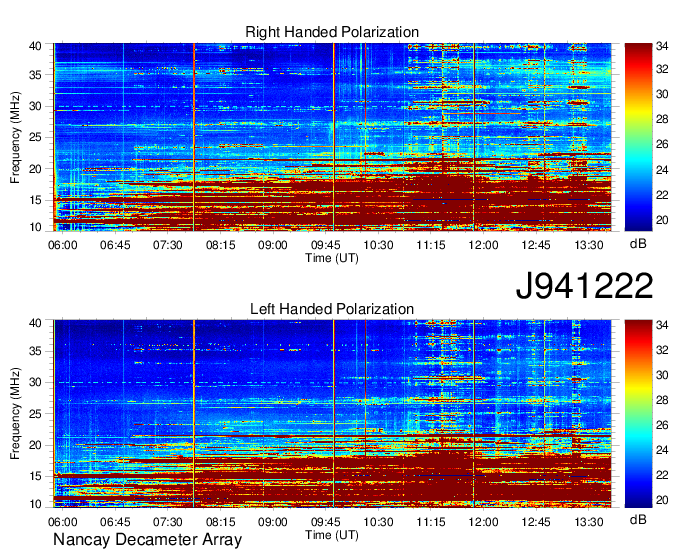
Task: Click "Frequency (MHz)" axis label of Left Handed plot
Action: pos(15,414)
